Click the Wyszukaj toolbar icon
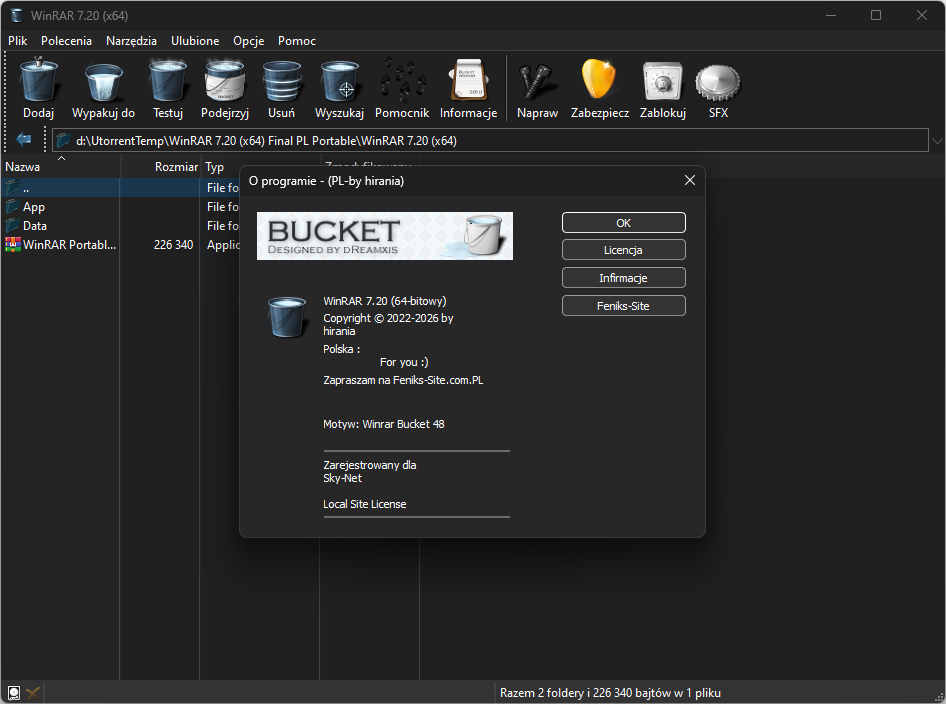 point(340,80)
